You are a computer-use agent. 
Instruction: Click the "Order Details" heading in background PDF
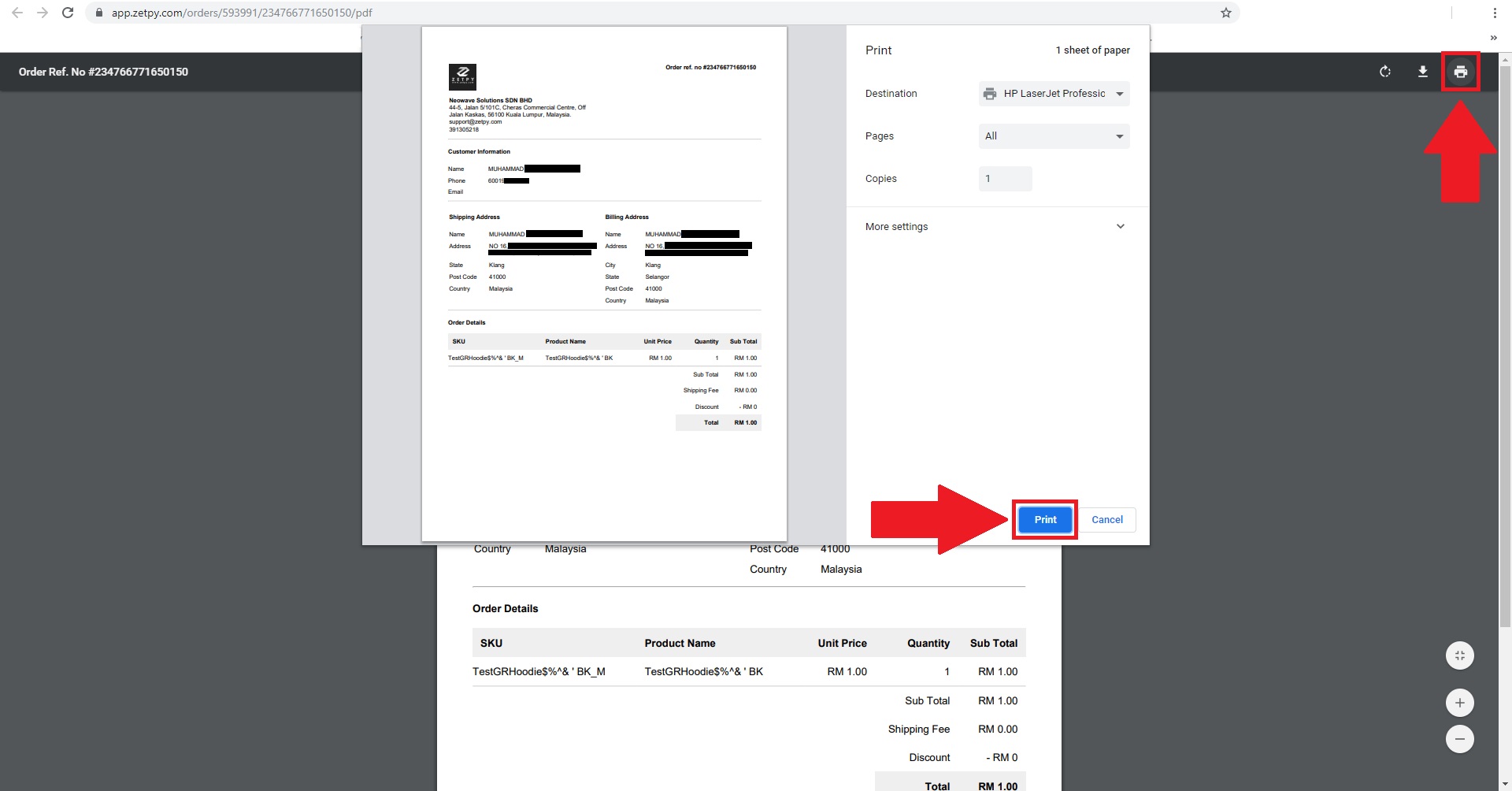(506, 609)
